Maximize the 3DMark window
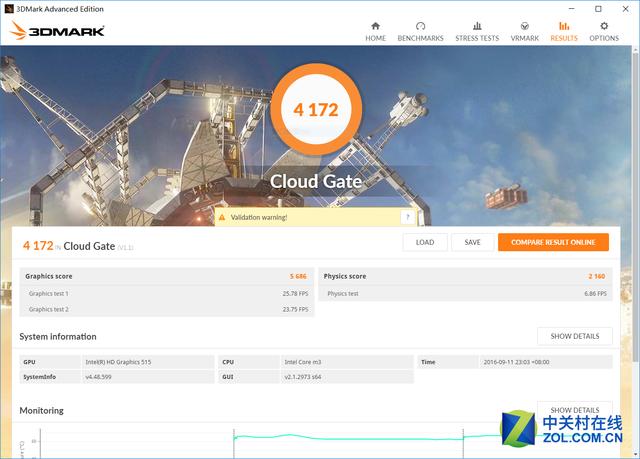This screenshot has height=459, width=640. point(598,8)
